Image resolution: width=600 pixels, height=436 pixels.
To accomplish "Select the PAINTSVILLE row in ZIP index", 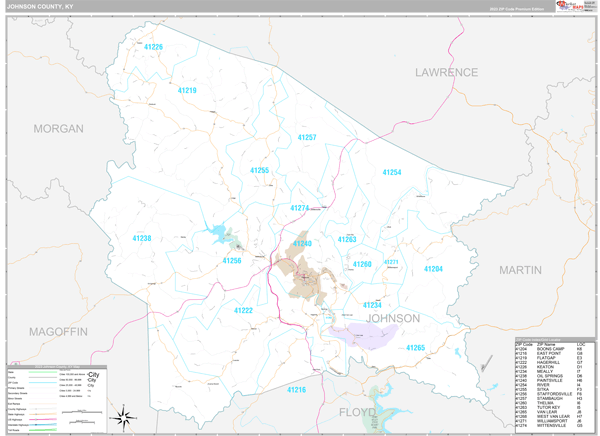I will point(554,380).
